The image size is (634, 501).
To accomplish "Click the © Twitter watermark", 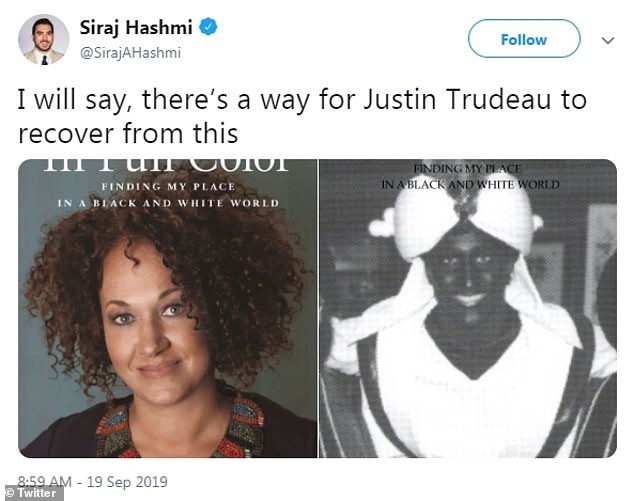I will (32, 493).
